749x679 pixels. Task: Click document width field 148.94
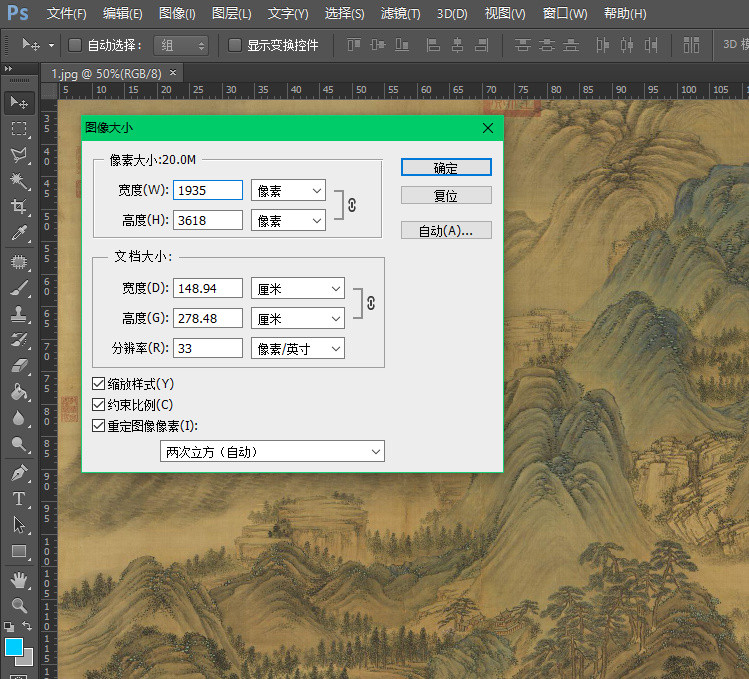[208, 289]
